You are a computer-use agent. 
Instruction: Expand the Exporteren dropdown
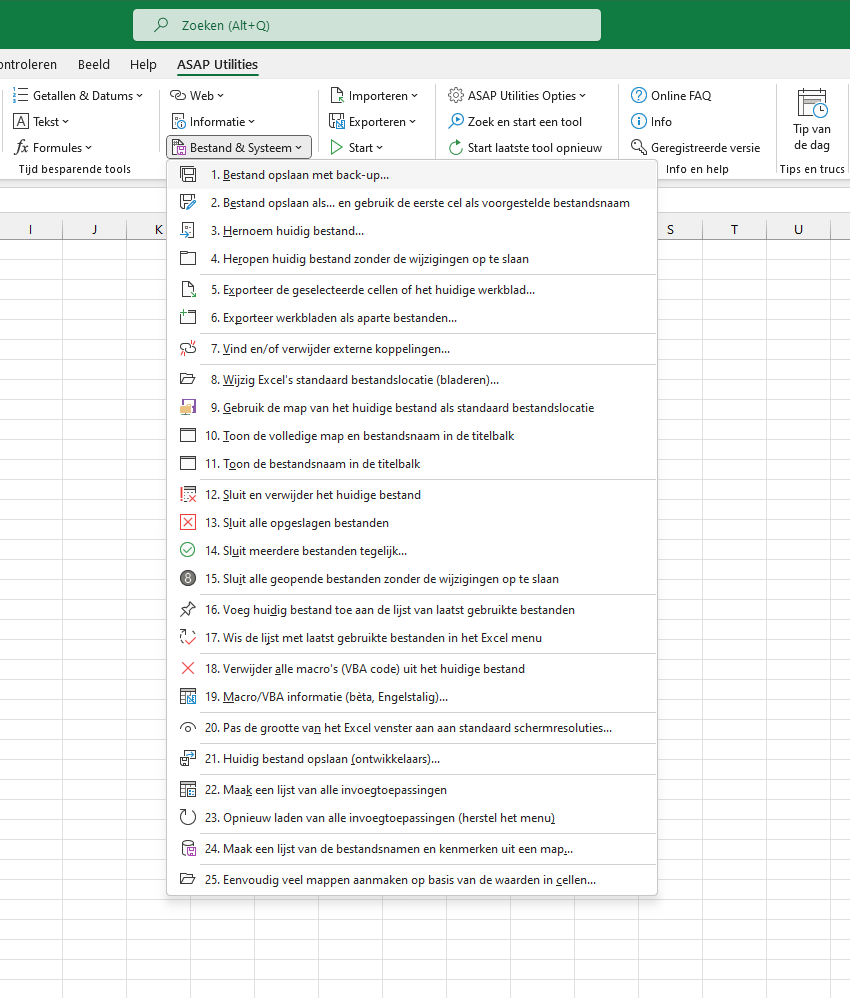(x=372, y=122)
